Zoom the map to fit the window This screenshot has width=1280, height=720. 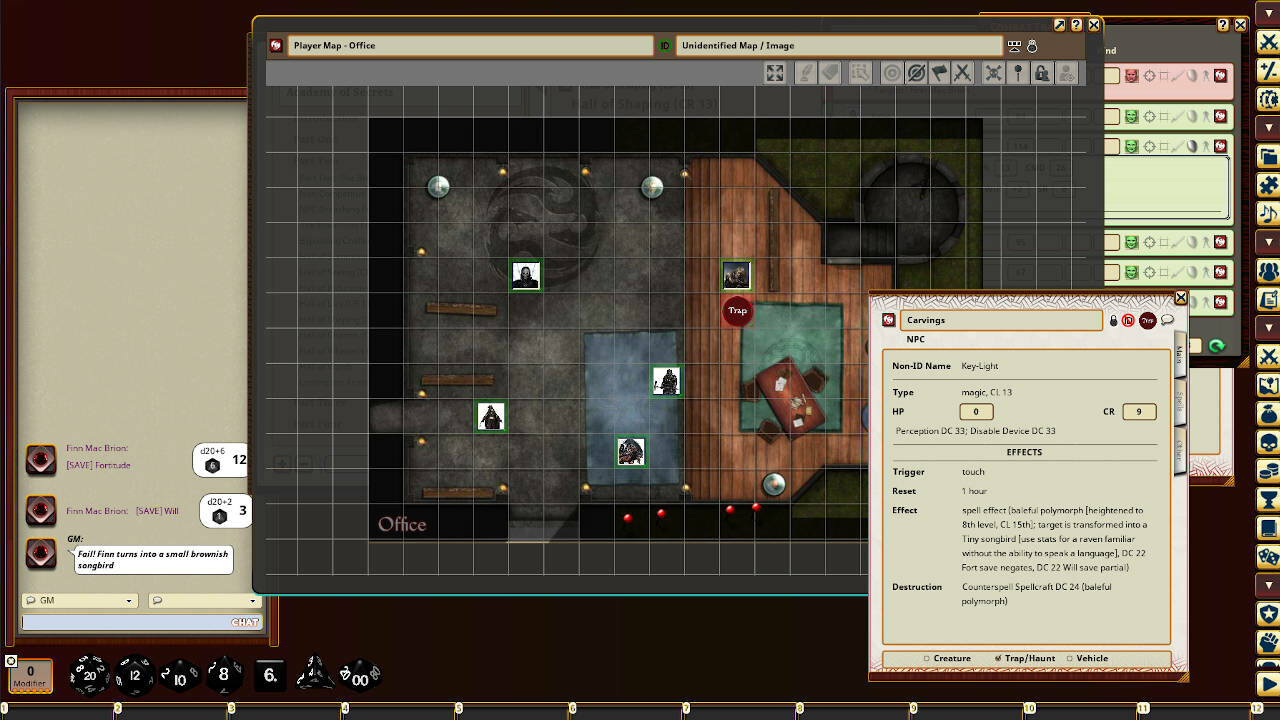point(774,73)
